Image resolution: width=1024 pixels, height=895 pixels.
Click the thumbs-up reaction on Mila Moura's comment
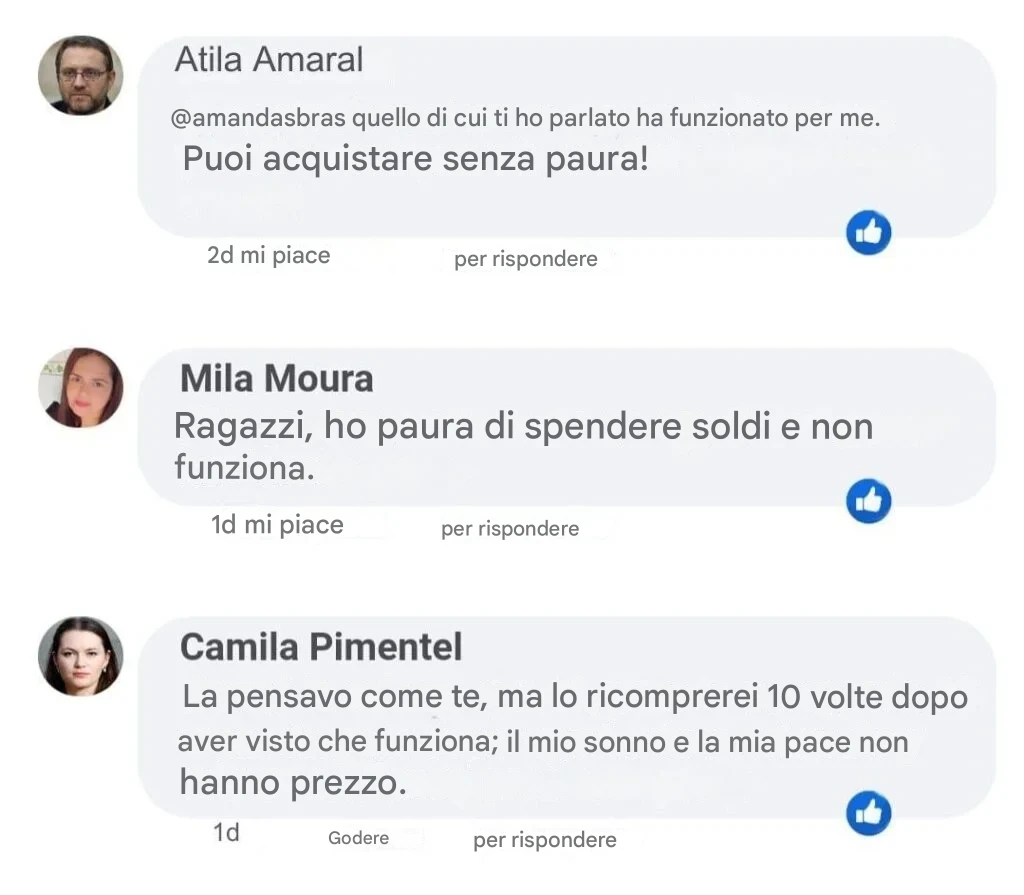click(x=868, y=502)
